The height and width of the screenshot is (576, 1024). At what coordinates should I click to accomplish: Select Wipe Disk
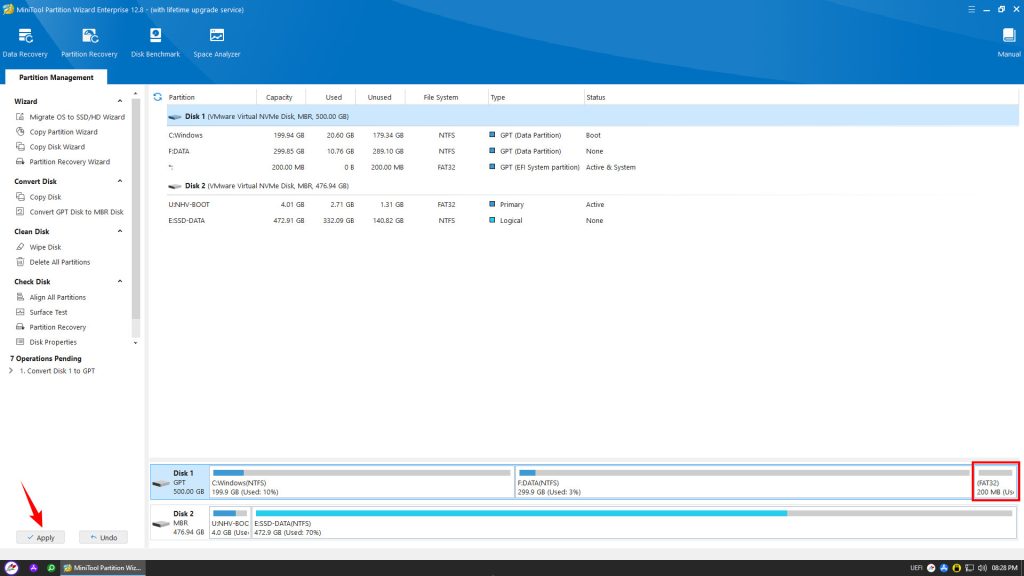(38, 247)
